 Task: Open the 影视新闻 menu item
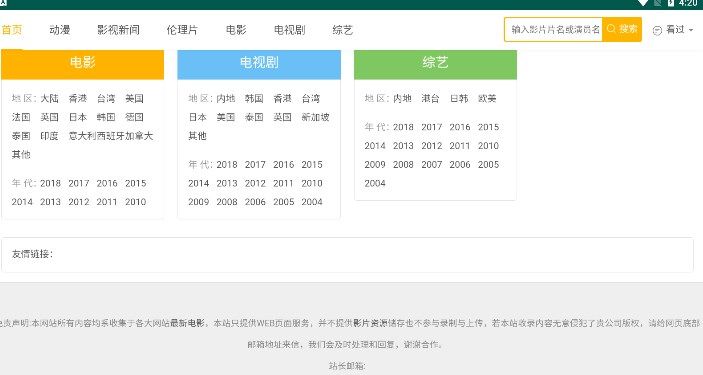pyautogui.click(x=118, y=30)
